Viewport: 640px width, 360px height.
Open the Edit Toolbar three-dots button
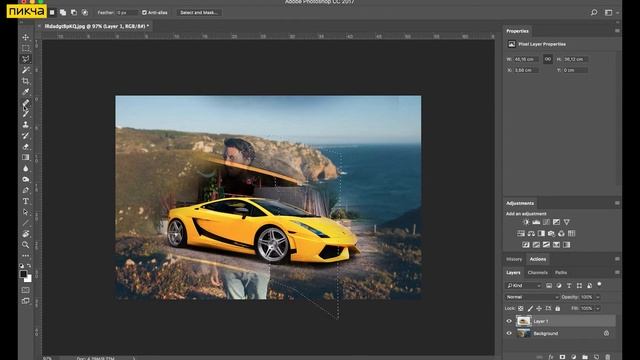coord(26,256)
